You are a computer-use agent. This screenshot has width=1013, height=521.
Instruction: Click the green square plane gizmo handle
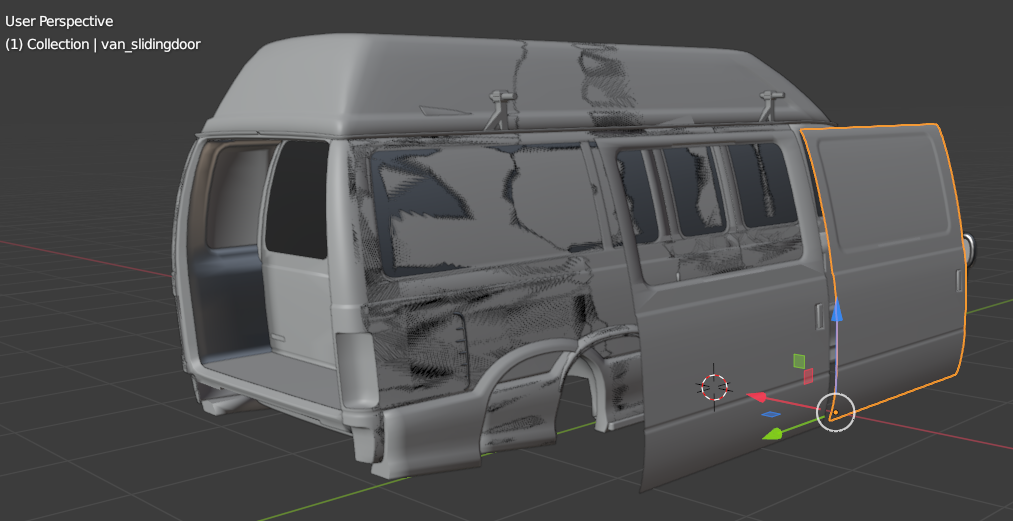[x=799, y=361]
